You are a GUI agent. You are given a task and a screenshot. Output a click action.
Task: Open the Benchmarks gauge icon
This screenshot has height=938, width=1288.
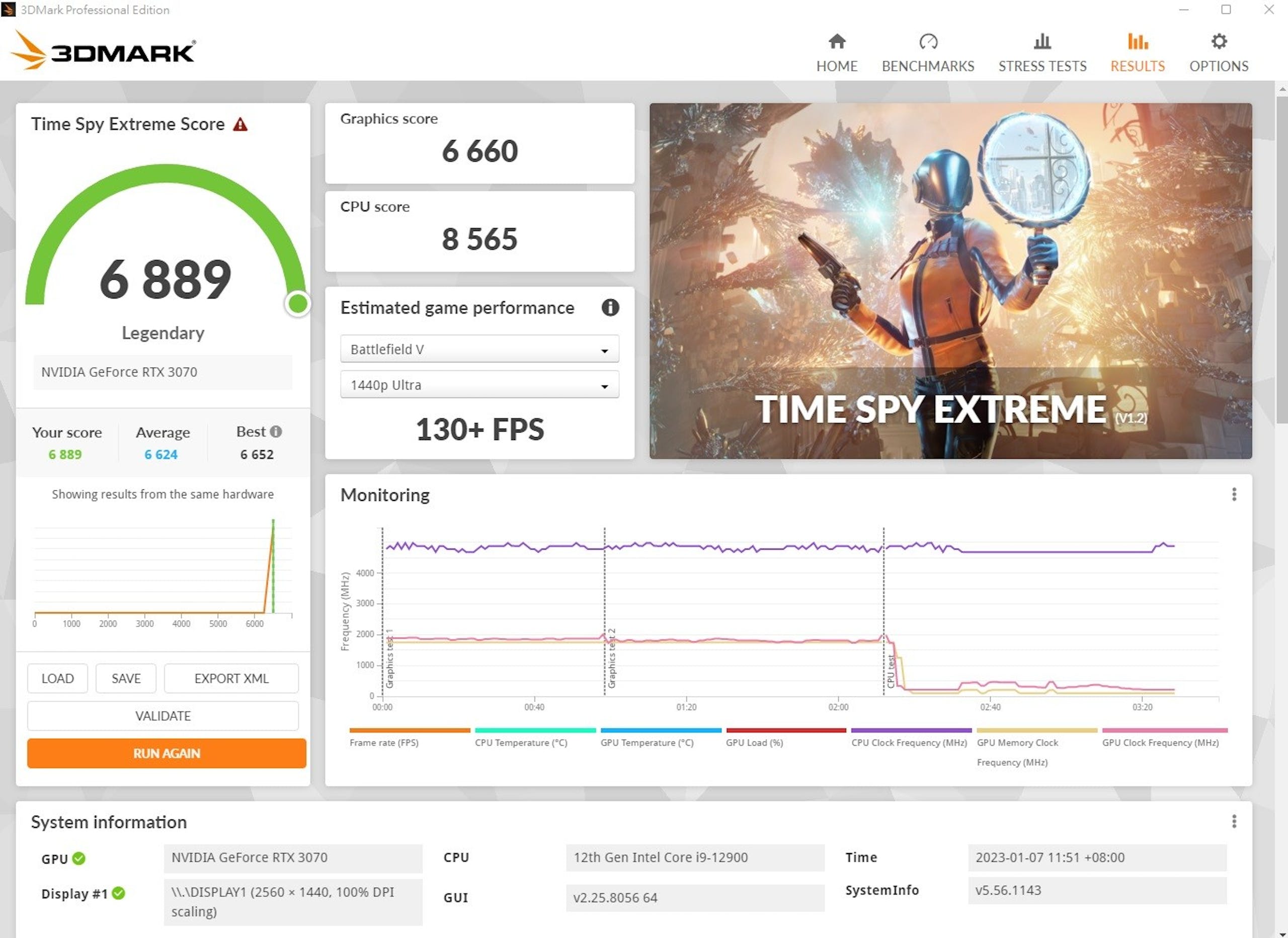[x=928, y=41]
